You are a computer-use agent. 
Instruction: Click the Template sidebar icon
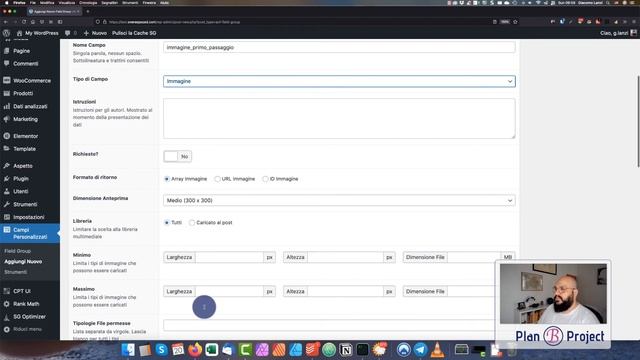click(x=7, y=149)
